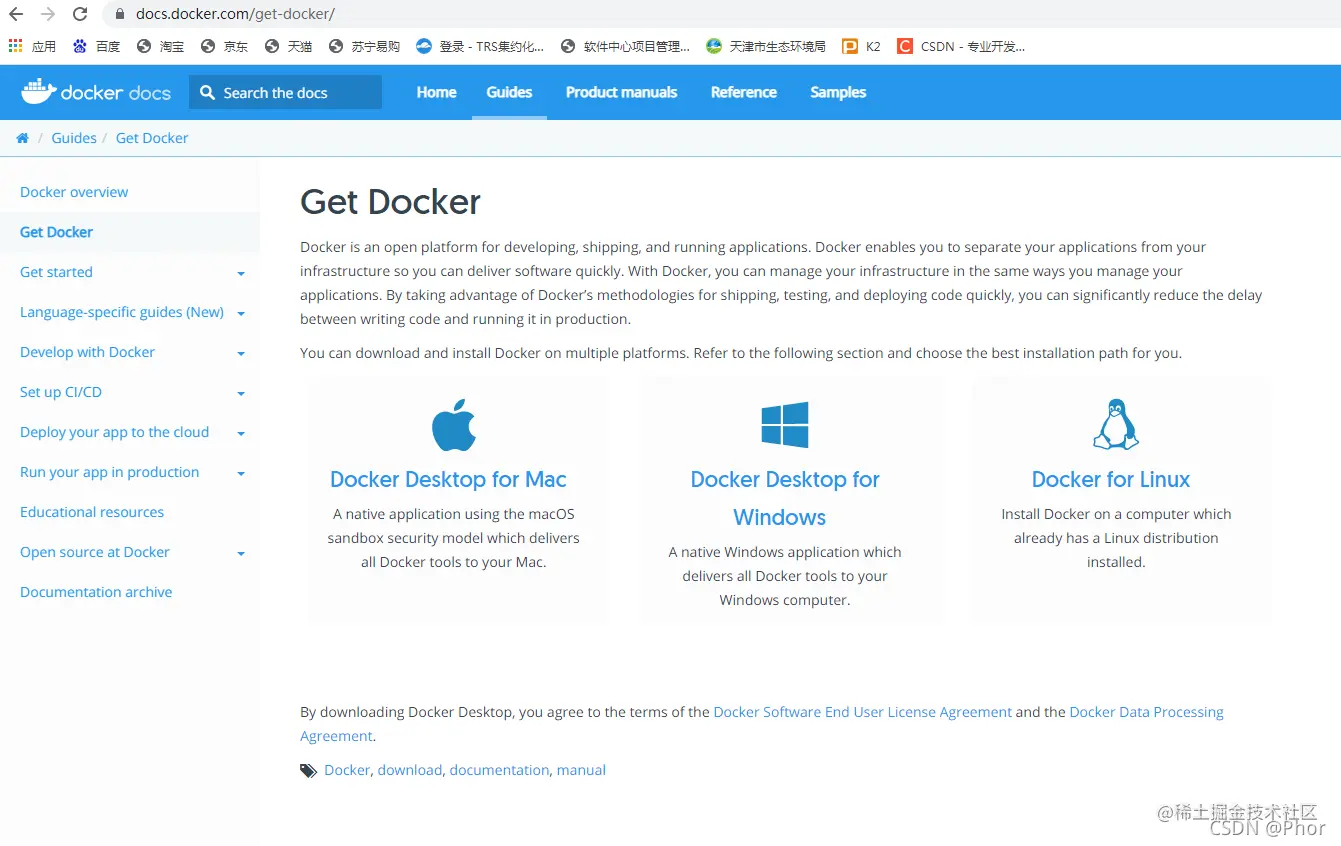Open the Reference nav tab
1341x846 pixels.
point(744,92)
